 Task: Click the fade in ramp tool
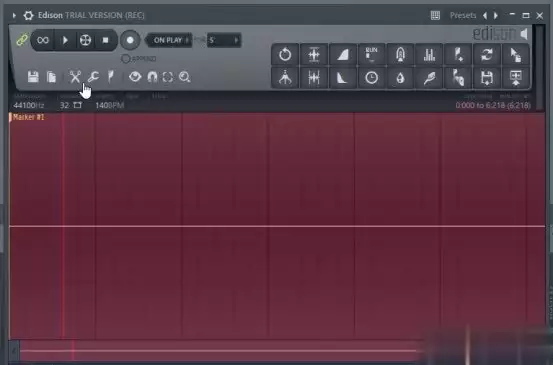[x=342, y=55]
